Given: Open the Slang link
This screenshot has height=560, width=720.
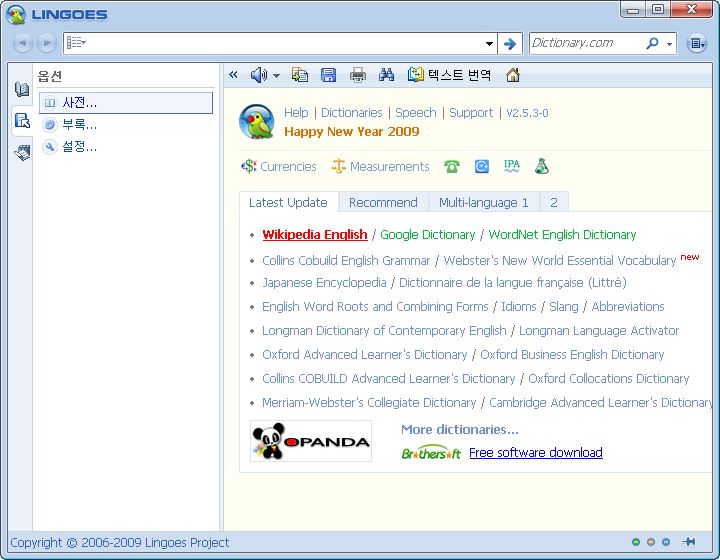Looking at the screenshot, I should [564, 306].
